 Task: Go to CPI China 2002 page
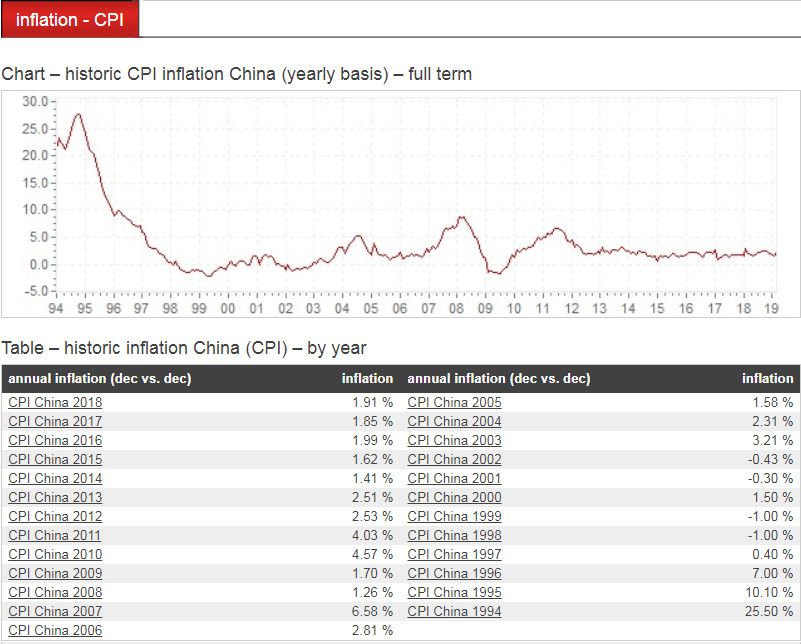click(x=455, y=459)
